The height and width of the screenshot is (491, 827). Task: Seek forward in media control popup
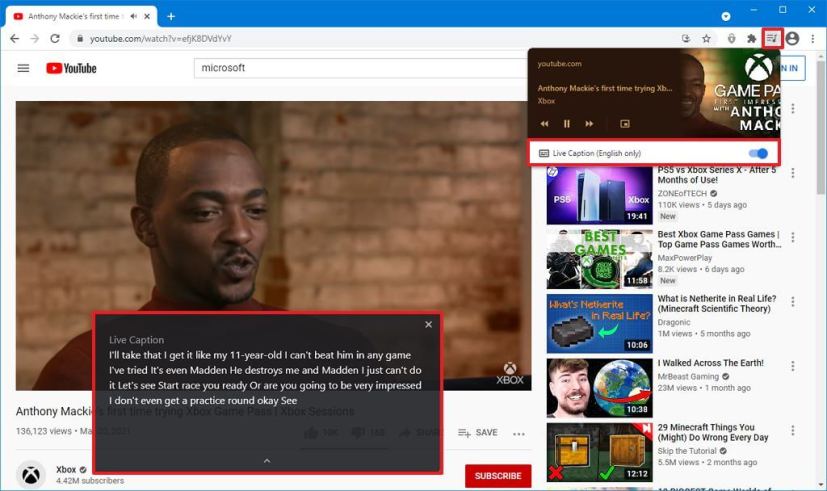pos(589,124)
